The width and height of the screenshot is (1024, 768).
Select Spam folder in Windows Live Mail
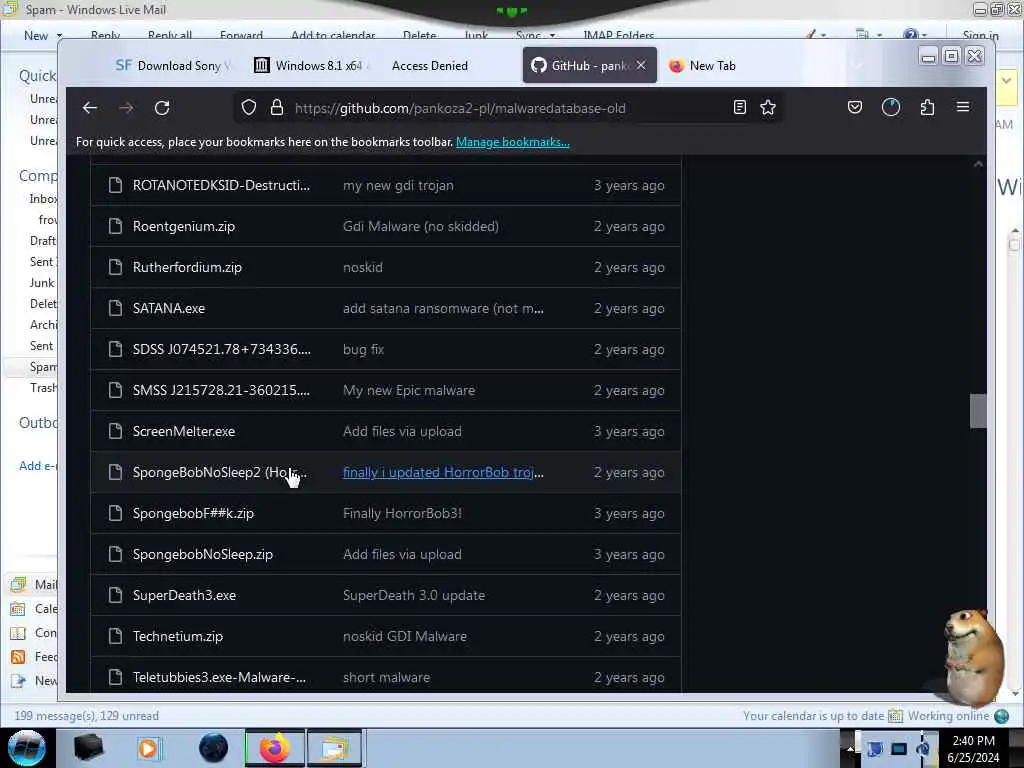coord(42,367)
